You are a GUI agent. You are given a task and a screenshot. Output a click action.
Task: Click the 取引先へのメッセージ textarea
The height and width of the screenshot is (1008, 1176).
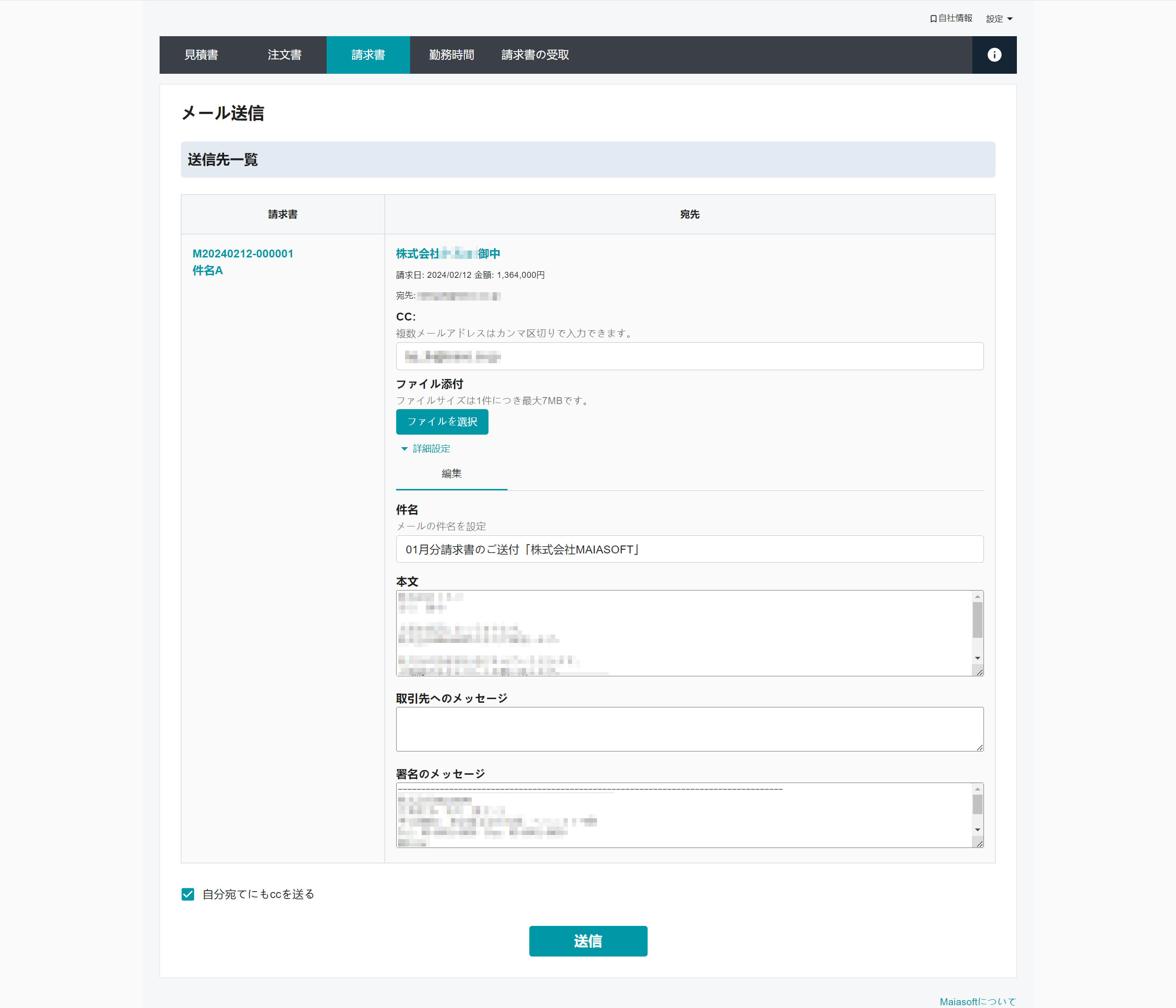coord(689,729)
